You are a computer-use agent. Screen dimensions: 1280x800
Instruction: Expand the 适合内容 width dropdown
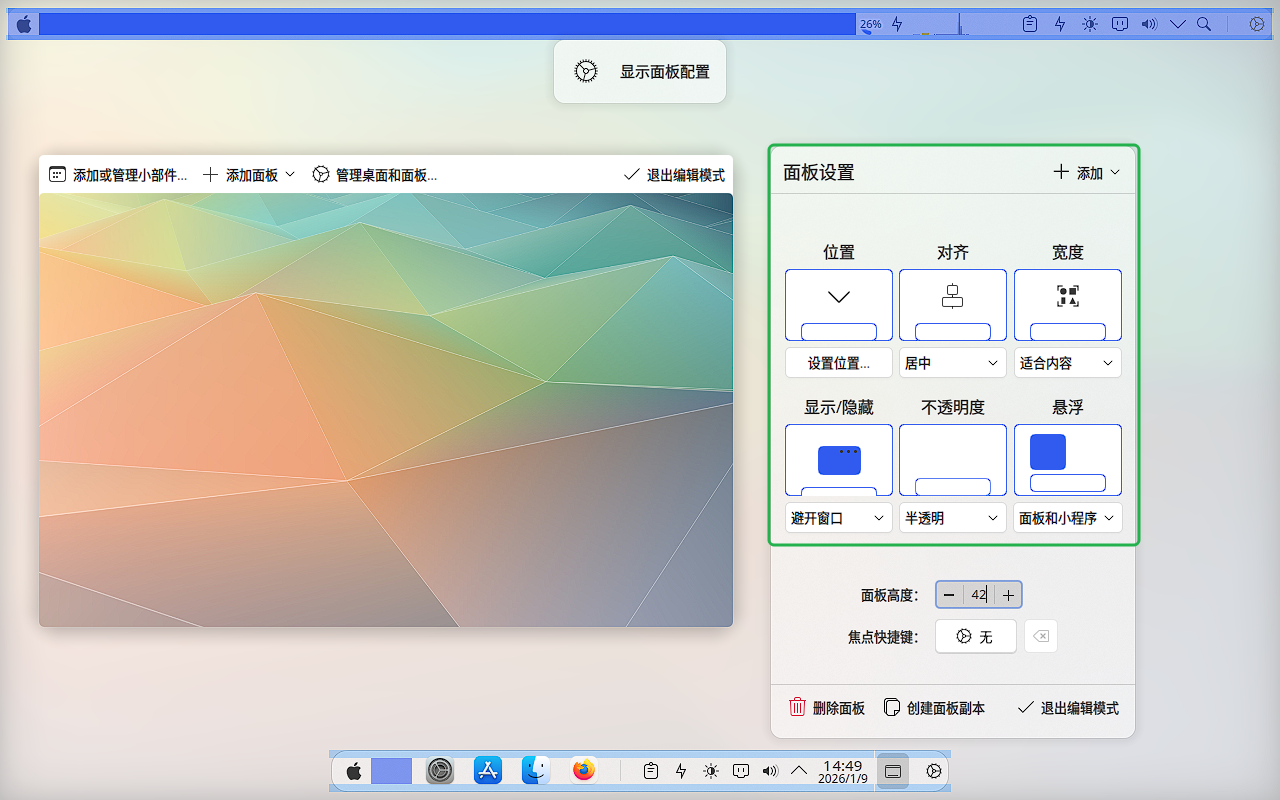(x=1067, y=363)
